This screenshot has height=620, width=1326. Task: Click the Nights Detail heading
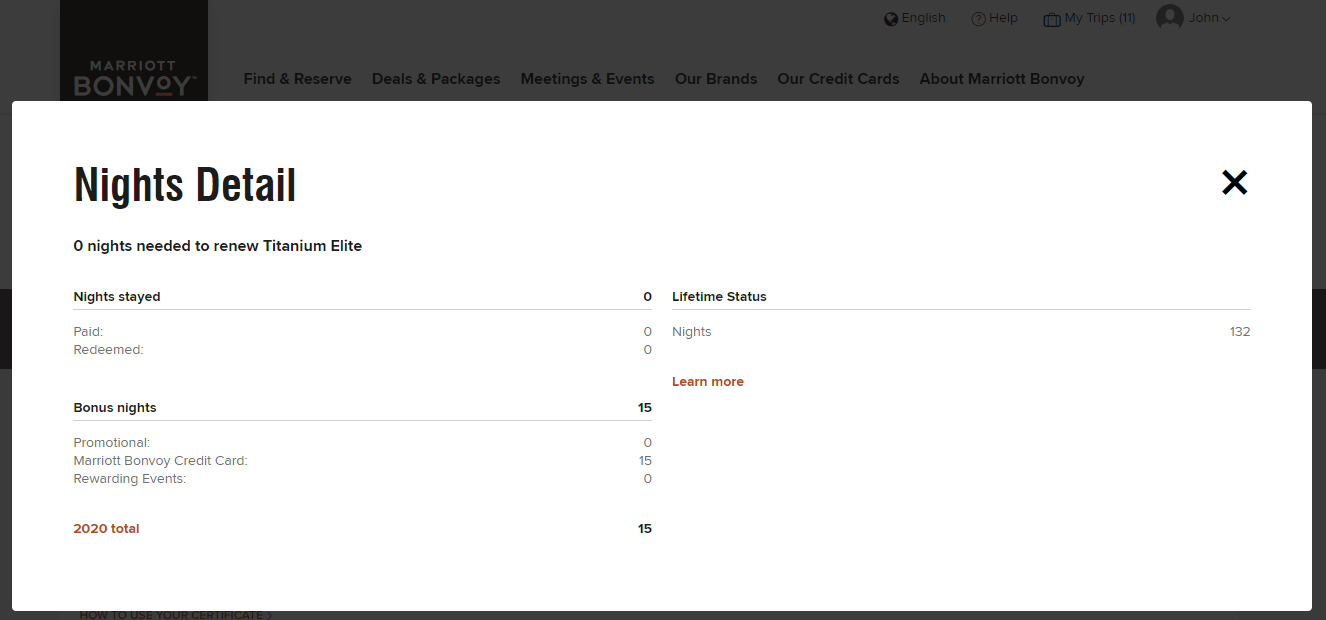click(185, 186)
